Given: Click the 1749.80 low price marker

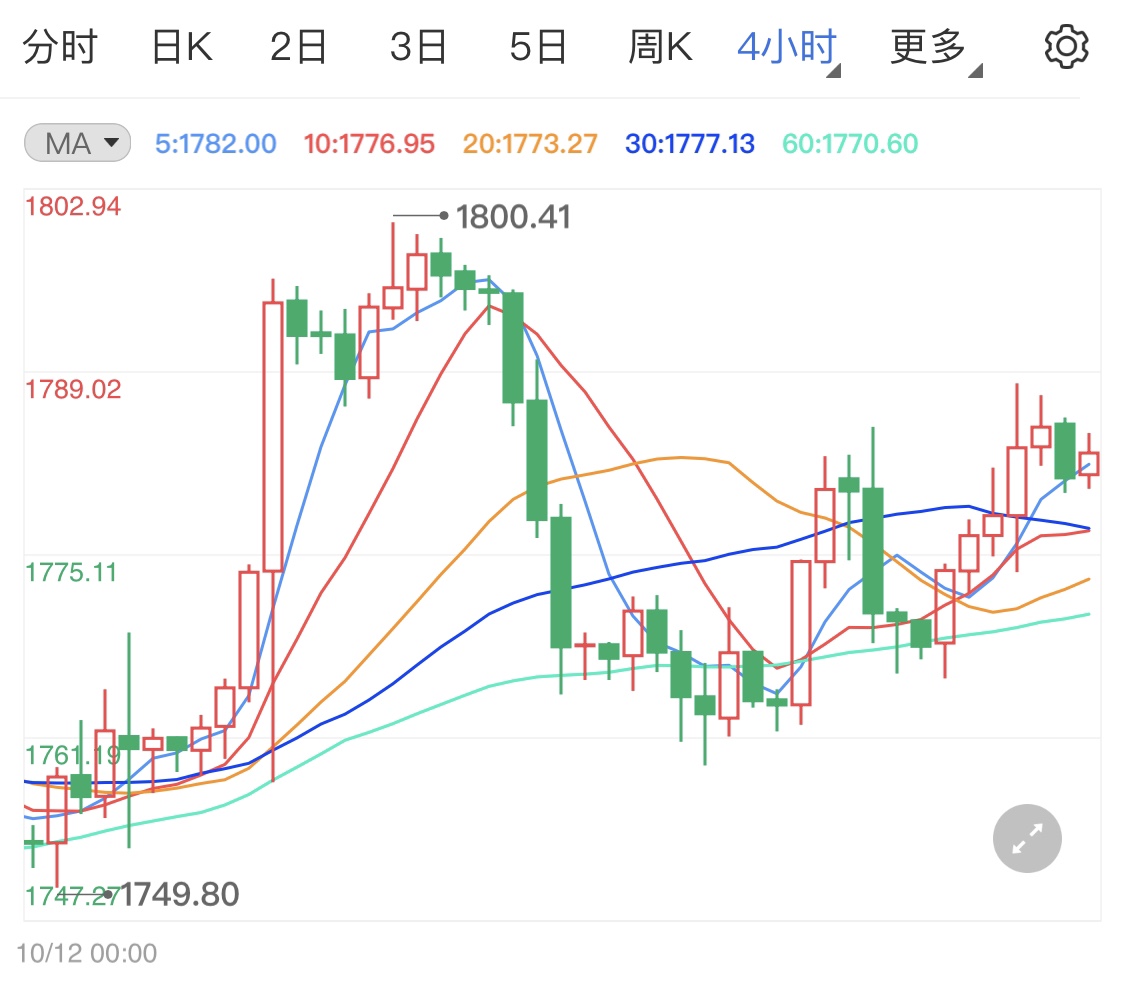Looking at the screenshot, I should 181,894.
